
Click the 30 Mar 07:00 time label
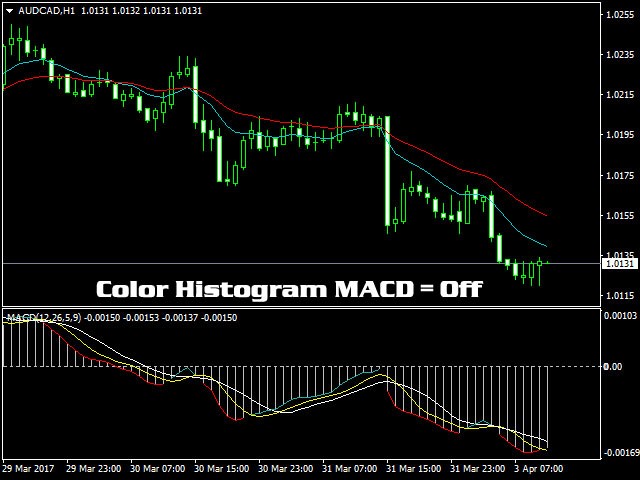click(158, 469)
